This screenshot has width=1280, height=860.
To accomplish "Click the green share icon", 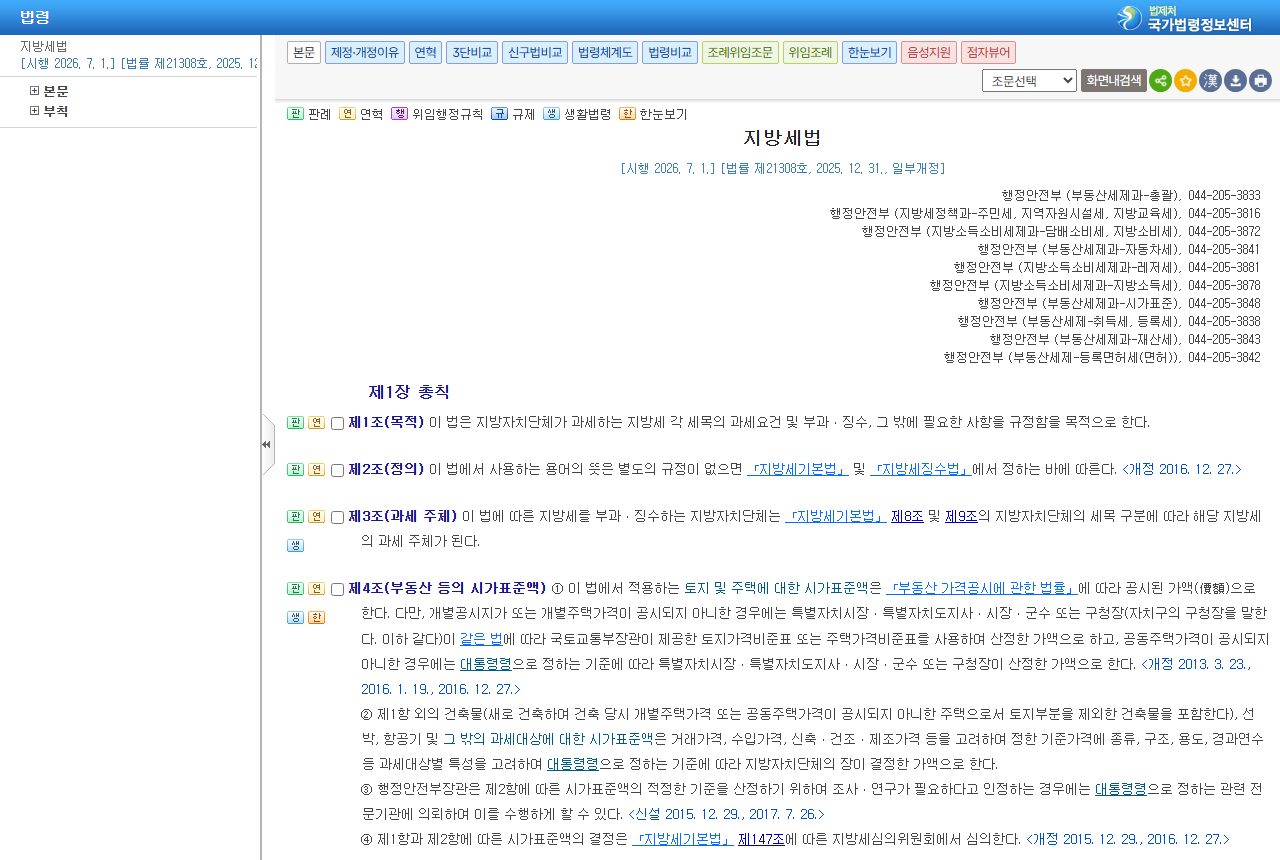I will pyautogui.click(x=1160, y=81).
